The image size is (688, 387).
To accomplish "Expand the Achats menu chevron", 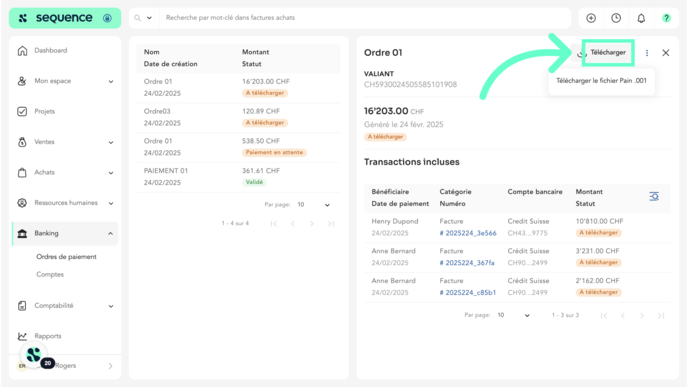I will pos(111,172).
